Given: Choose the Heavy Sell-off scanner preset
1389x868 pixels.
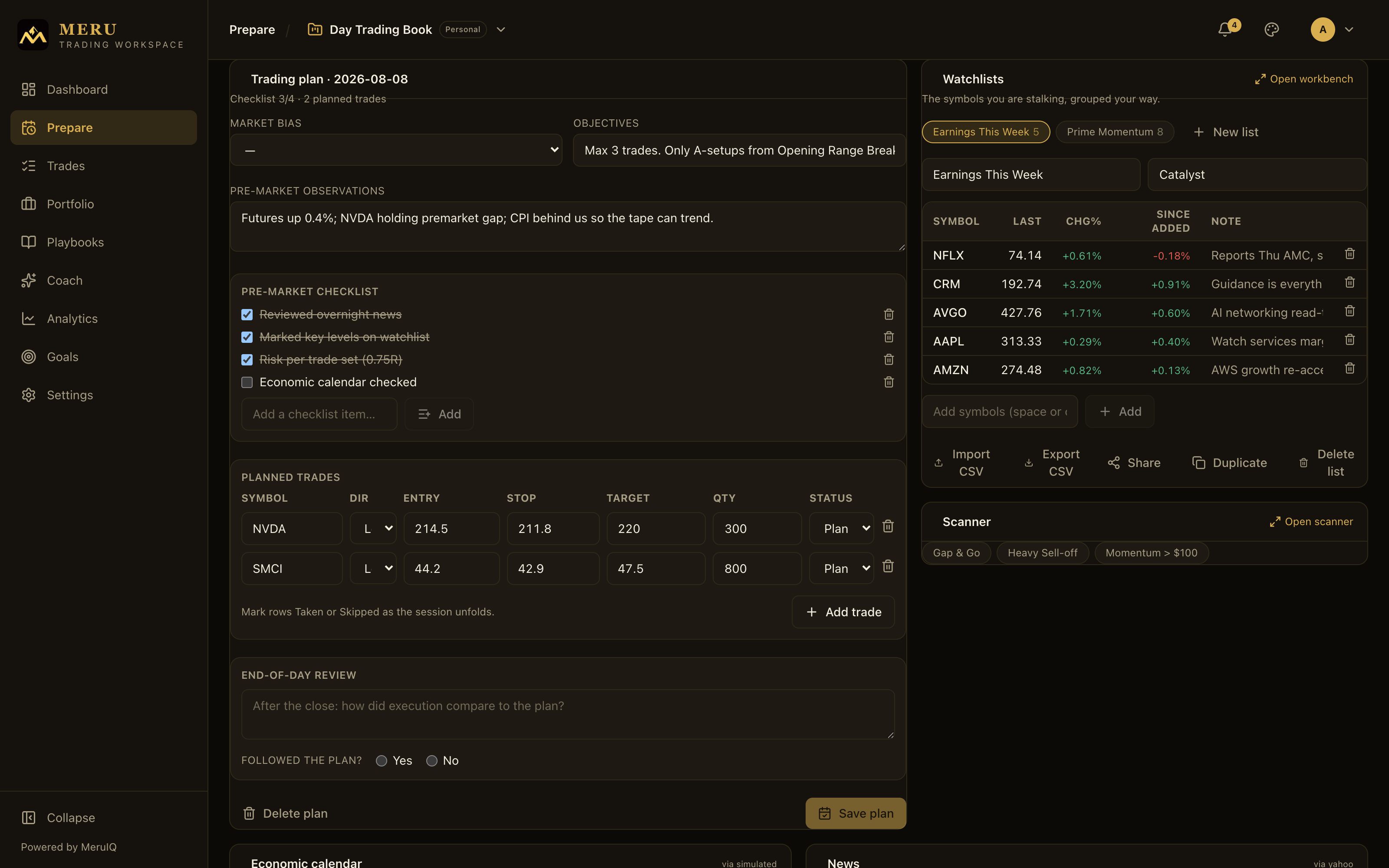Looking at the screenshot, I should 1042,553.
